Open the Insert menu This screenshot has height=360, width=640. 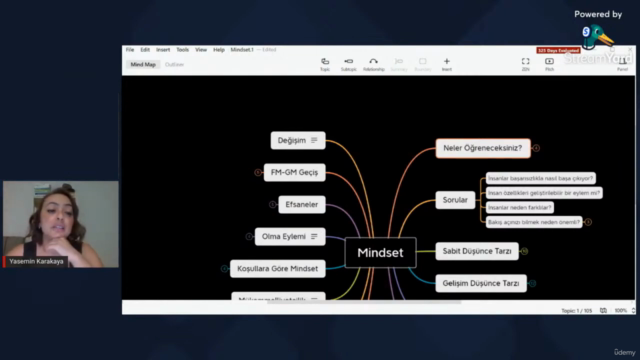[163, 50]
